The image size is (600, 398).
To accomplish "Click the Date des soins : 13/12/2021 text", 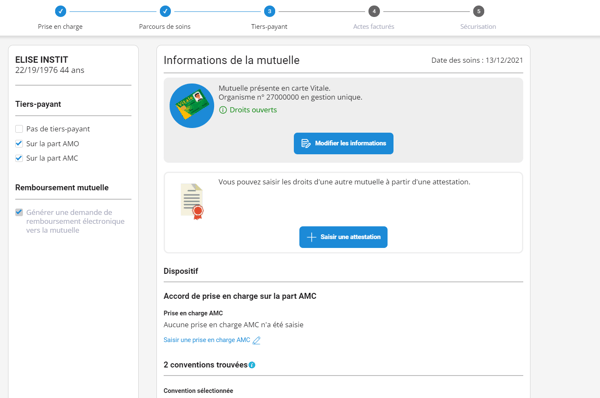I will pyautogui.click(x=477, y=60).
